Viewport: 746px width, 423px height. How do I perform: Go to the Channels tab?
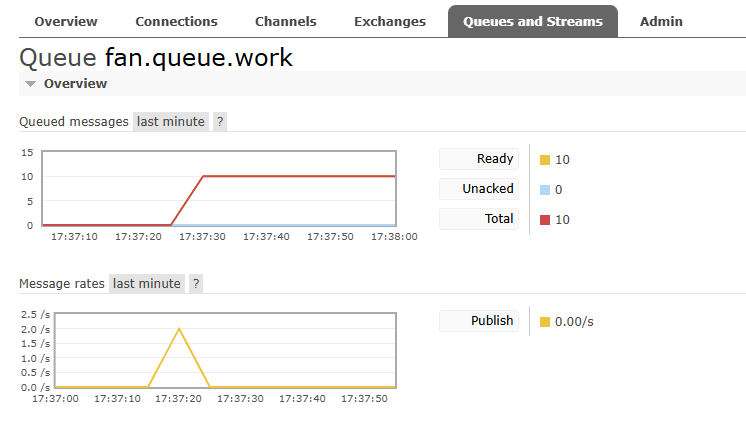(285, 21)
